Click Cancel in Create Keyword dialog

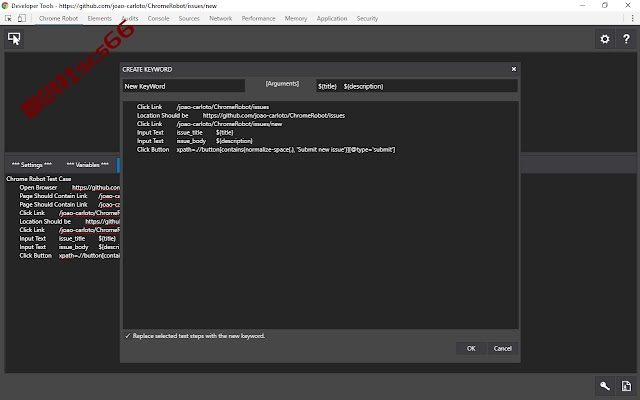(502, 349)
